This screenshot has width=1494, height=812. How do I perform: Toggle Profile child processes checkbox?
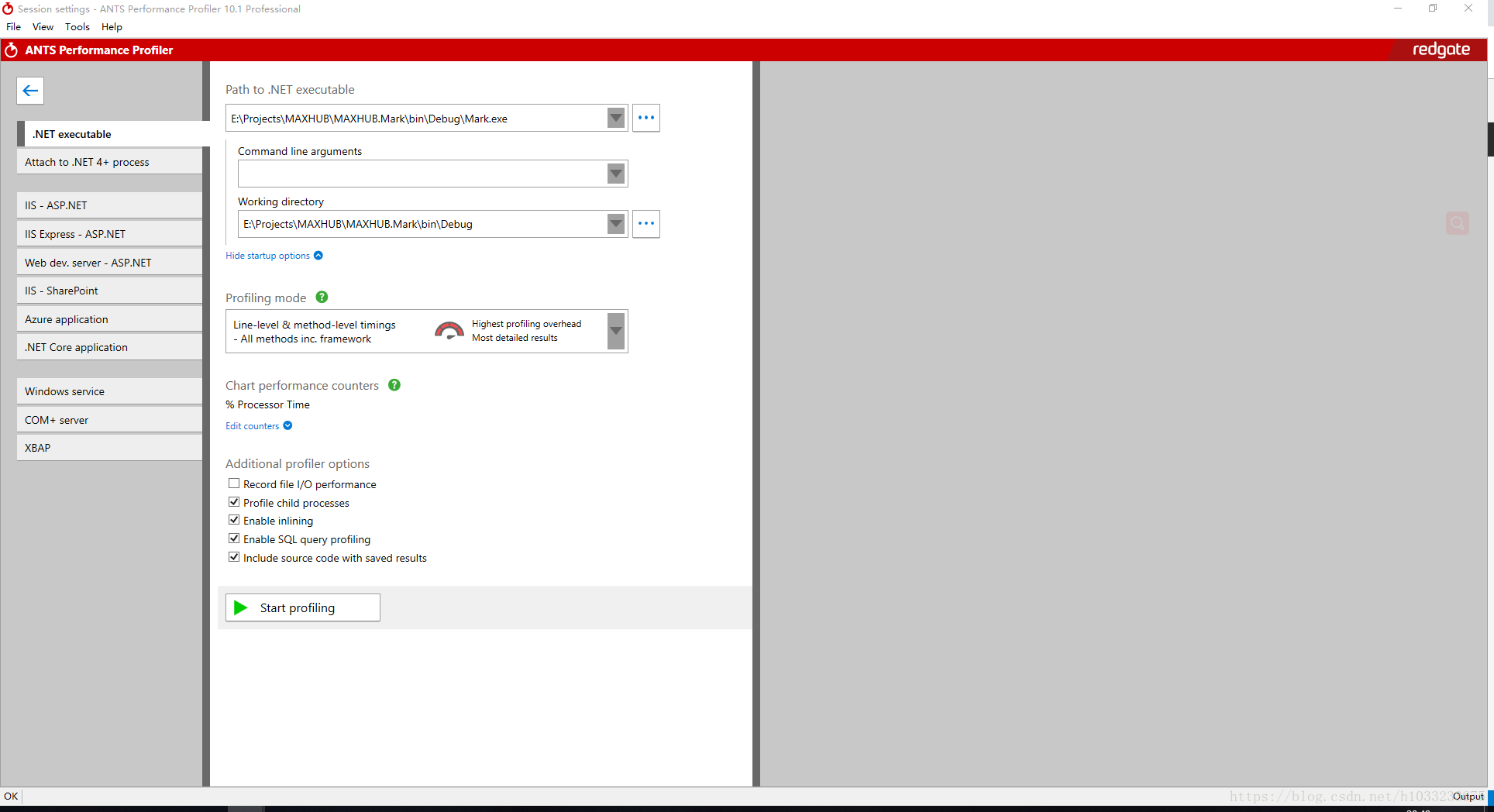pos(233,502)
